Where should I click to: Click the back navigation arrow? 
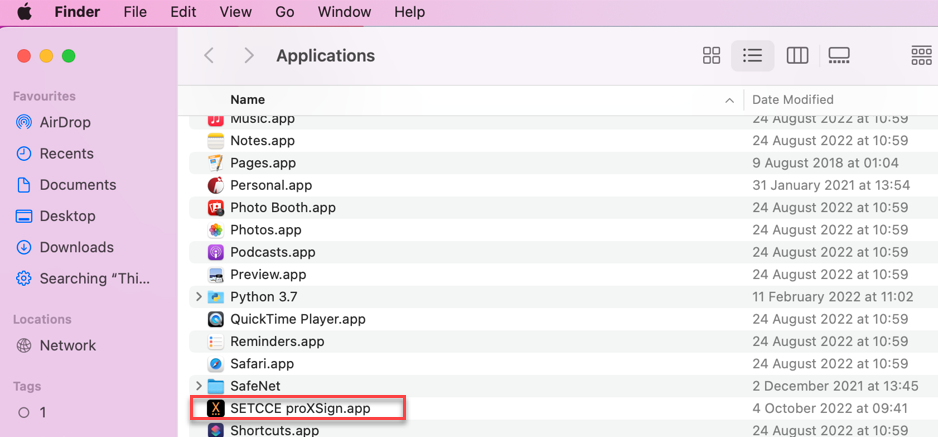coord(209,56)
